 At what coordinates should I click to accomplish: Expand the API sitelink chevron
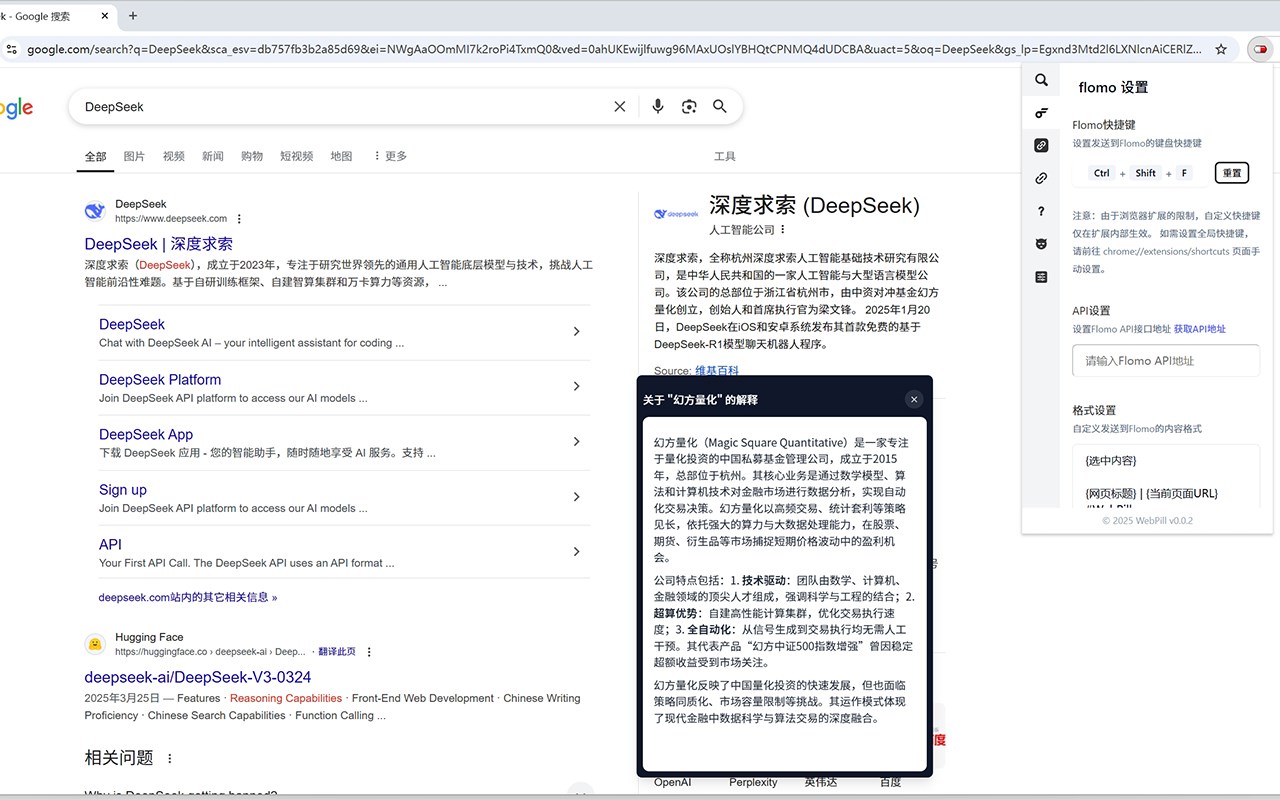(x=576, y=552)
